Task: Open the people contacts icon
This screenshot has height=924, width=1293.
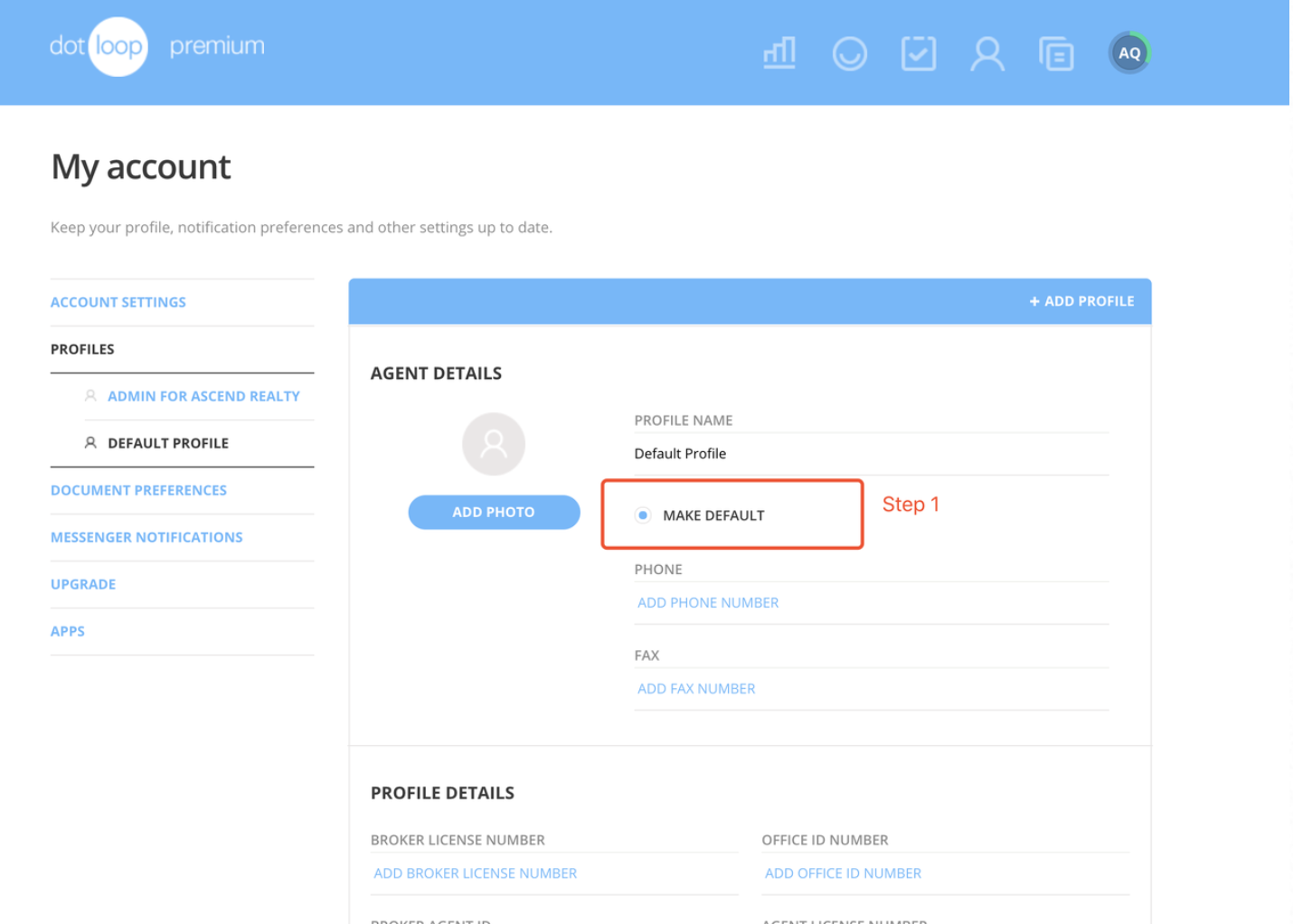Action: click(986, 53)
